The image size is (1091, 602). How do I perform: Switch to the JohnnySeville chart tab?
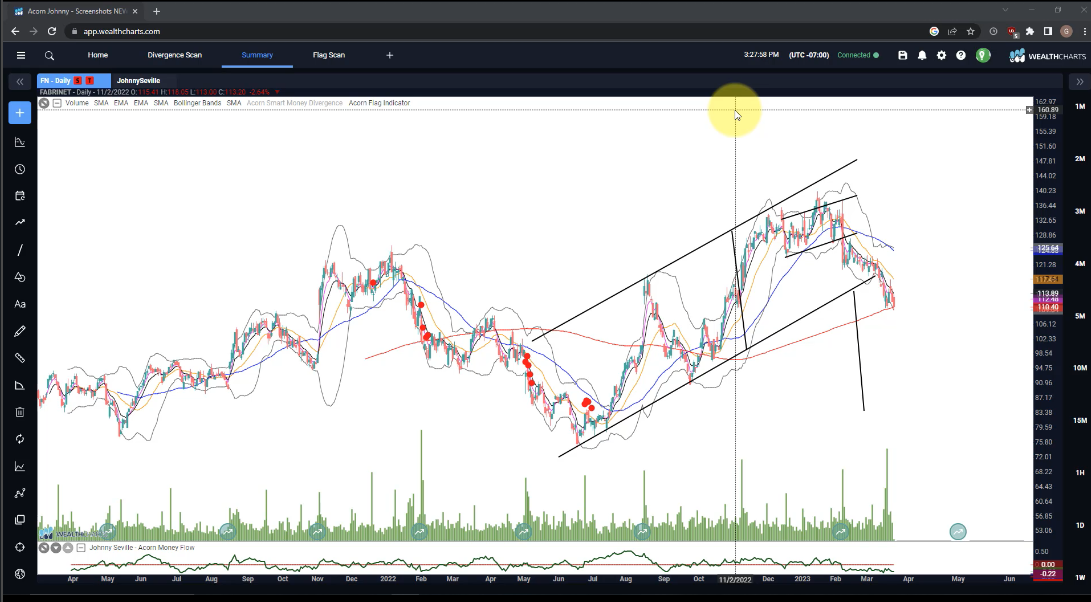coord(138,81)
